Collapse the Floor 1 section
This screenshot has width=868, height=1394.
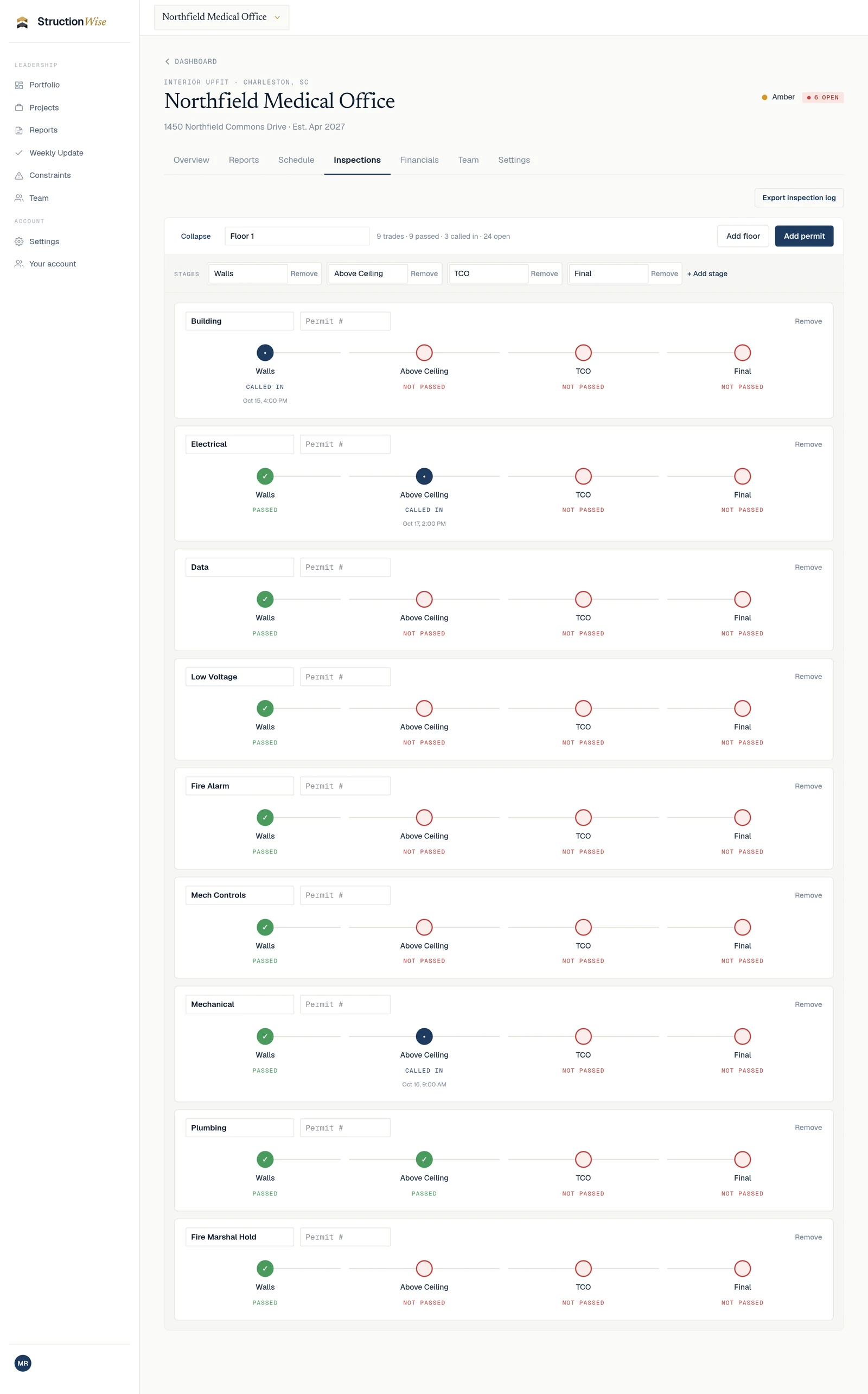pos(196,236)
